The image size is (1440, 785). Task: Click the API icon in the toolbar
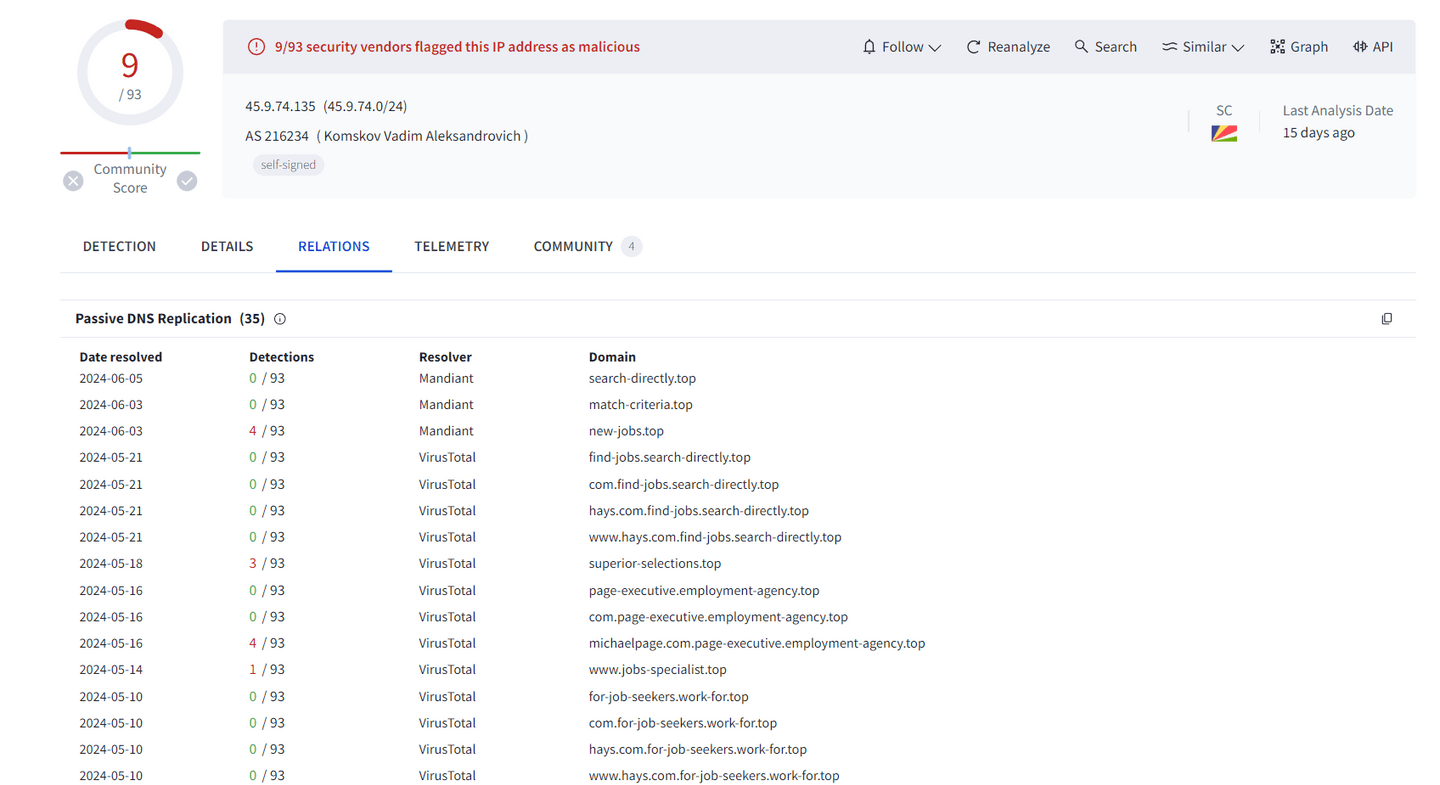click(1372, 46)
